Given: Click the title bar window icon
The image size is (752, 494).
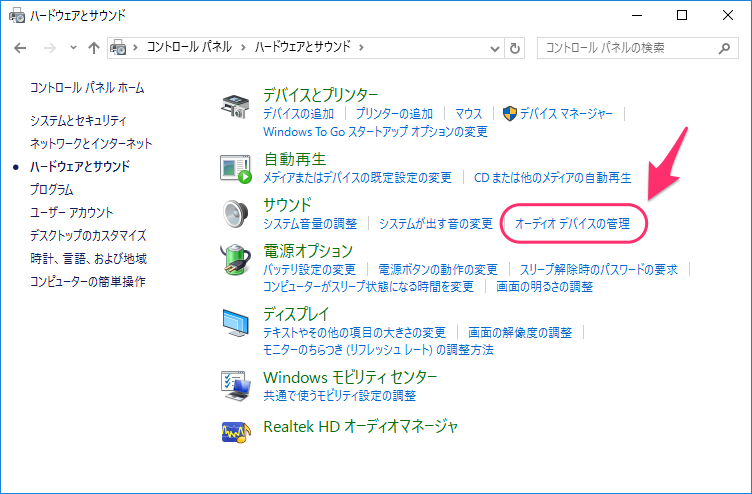Looking at the screenshot, I should [17, 15].
